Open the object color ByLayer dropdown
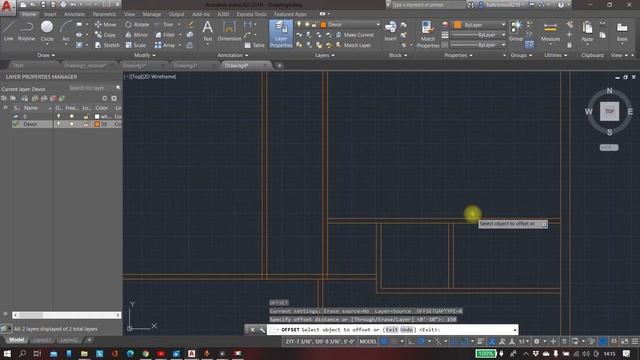 (x=480, y=25)
